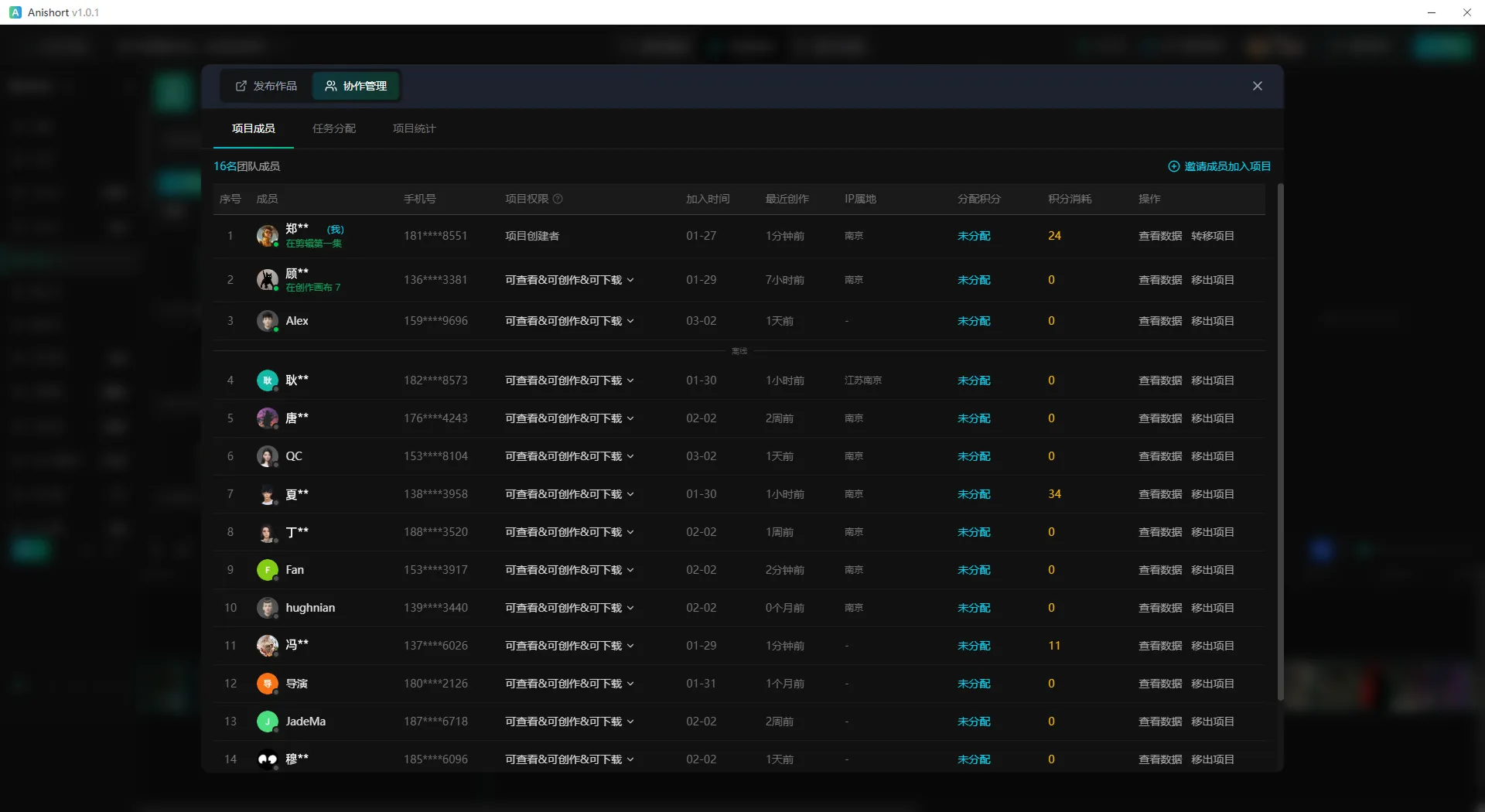Click the member list vertical scrollbar
Screen dimensions: 1485x812
(x=1280, y=441)
